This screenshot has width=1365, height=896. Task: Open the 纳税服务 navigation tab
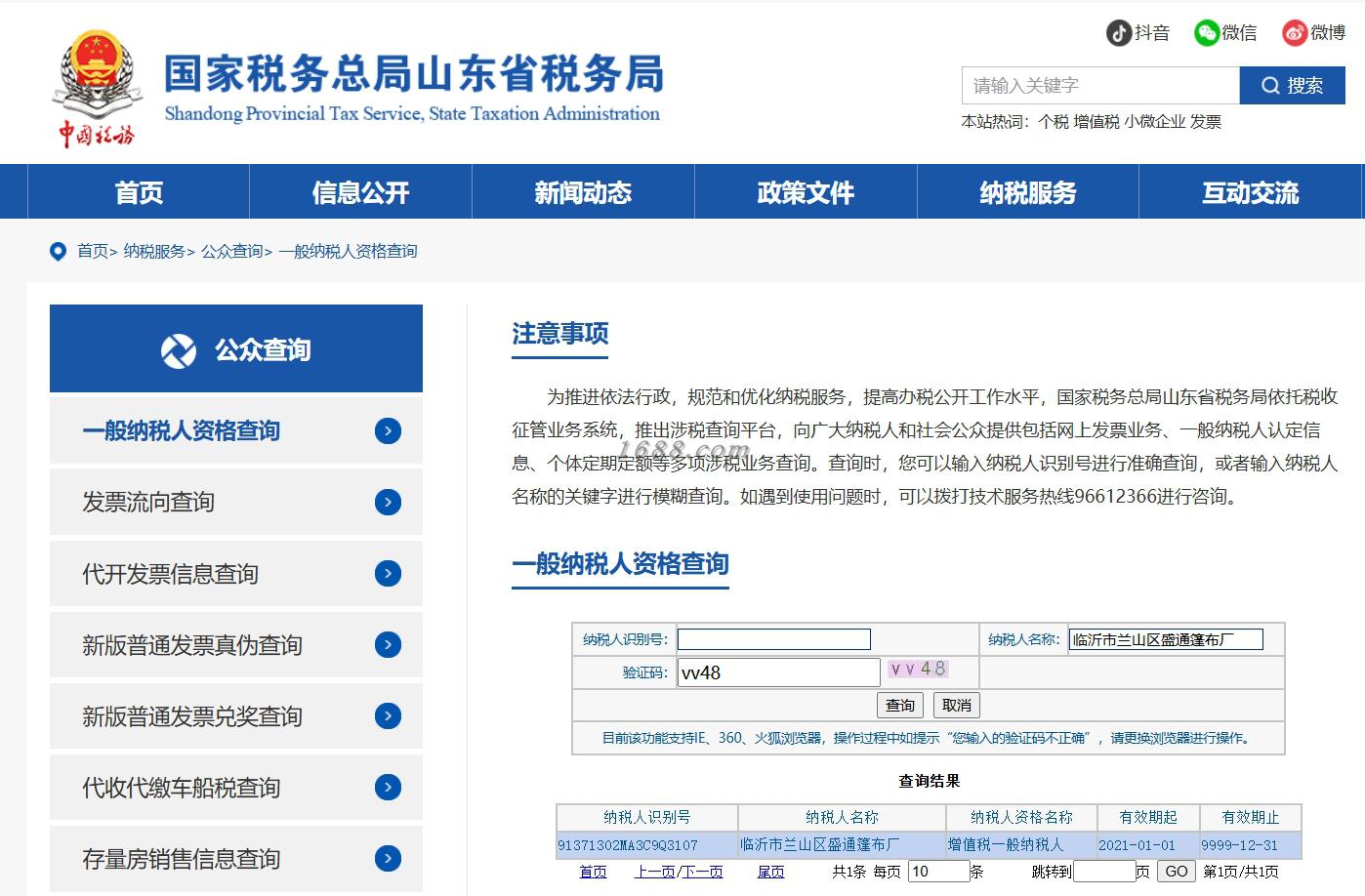[1028, 192]
